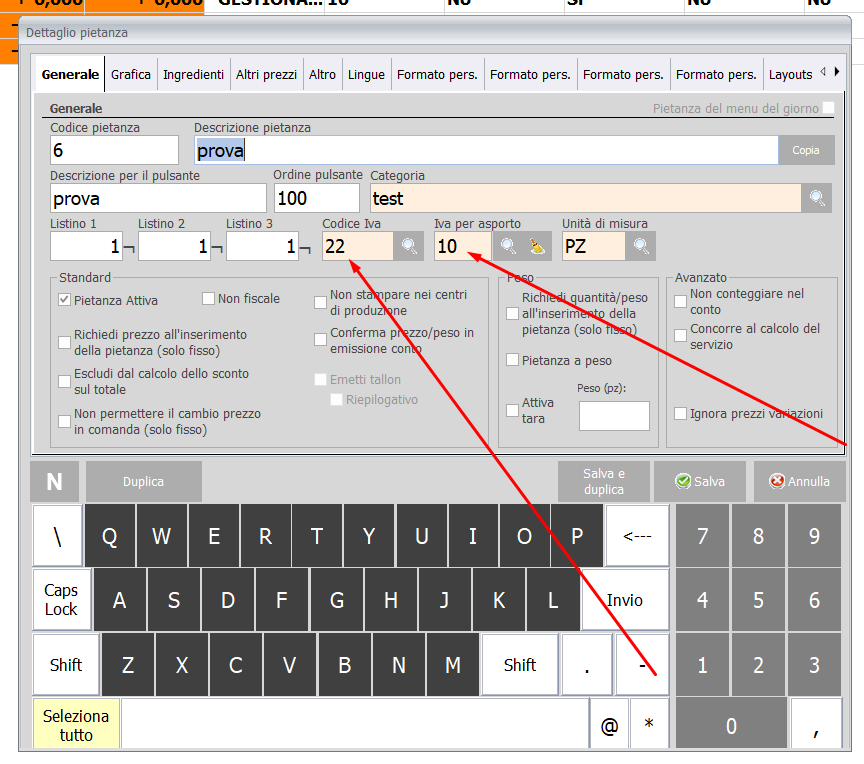Click the Descrizione per il pulsante field
The height and width of the screenshot is (764, 864).
(x=158, y=198)
